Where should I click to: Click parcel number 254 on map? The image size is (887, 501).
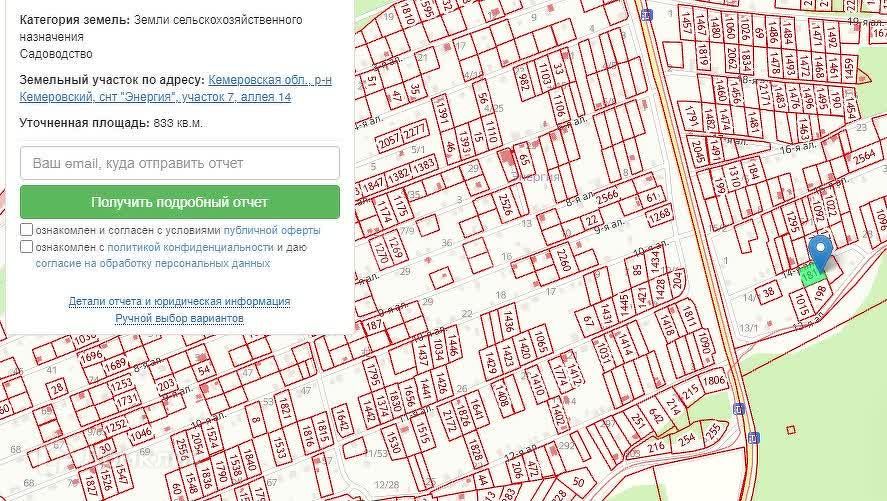pyautogui.click(x=686, y=439)
